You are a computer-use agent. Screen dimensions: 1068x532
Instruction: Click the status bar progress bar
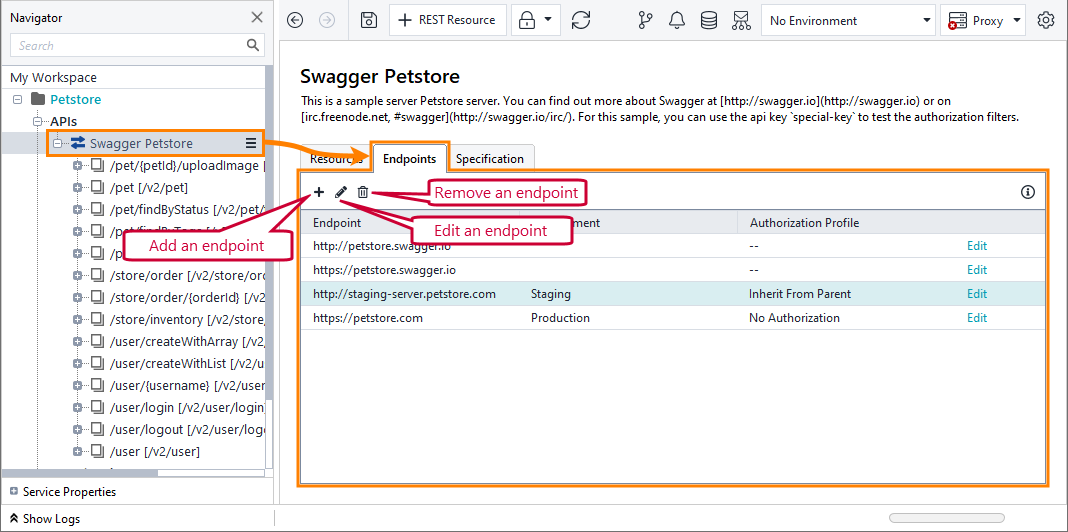(x=948, y=518)
